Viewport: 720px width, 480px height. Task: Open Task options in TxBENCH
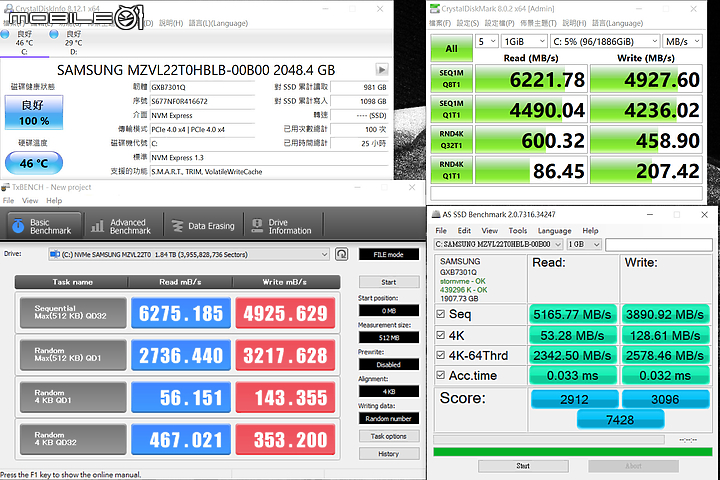tap(388, 436)
